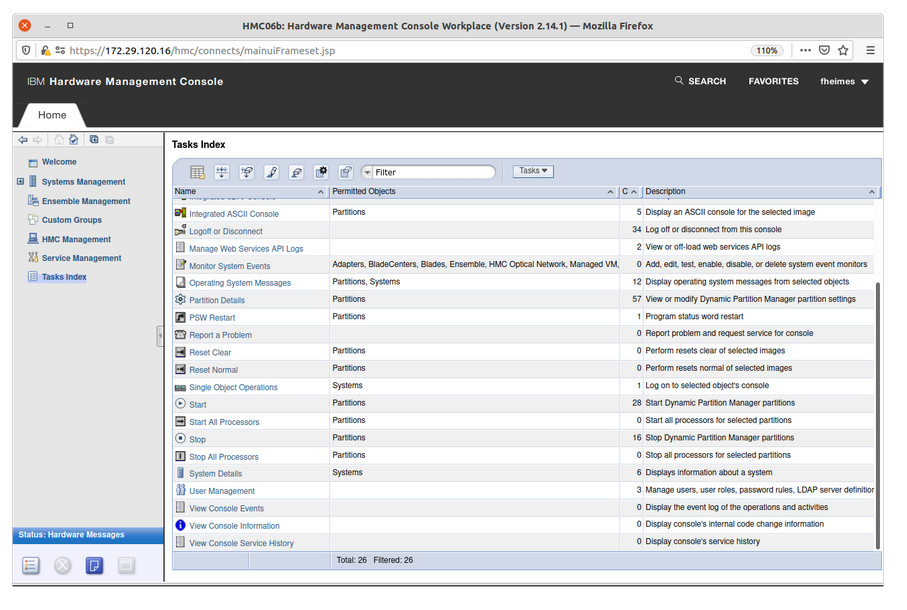907x610 pixels.
Task: Open the Filter field dropdown arrow
Action: 367,172
